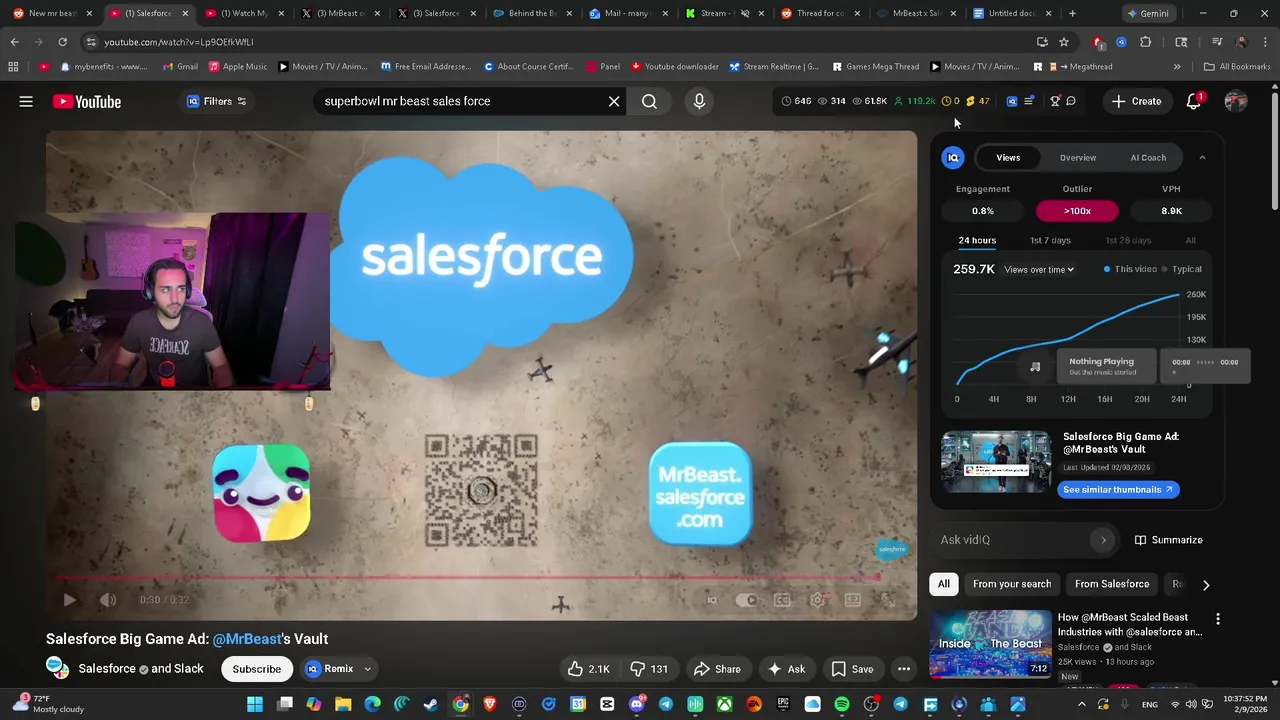The width and height of the screenshot is (1280, 720).
Task: Select the All time range
Action: (x=1190, y=240)
